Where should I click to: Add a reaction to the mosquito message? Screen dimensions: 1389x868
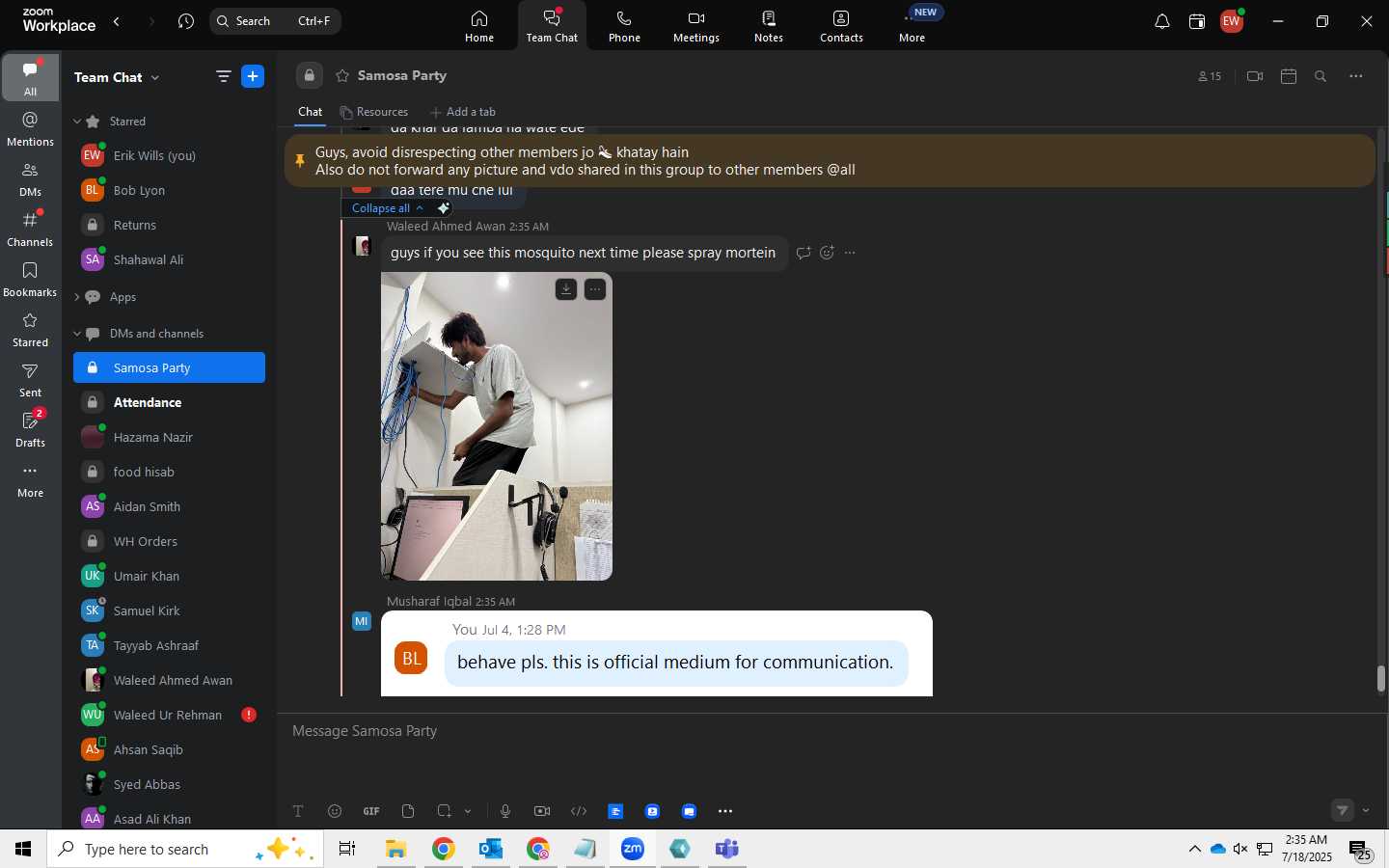tap(827, 253)
